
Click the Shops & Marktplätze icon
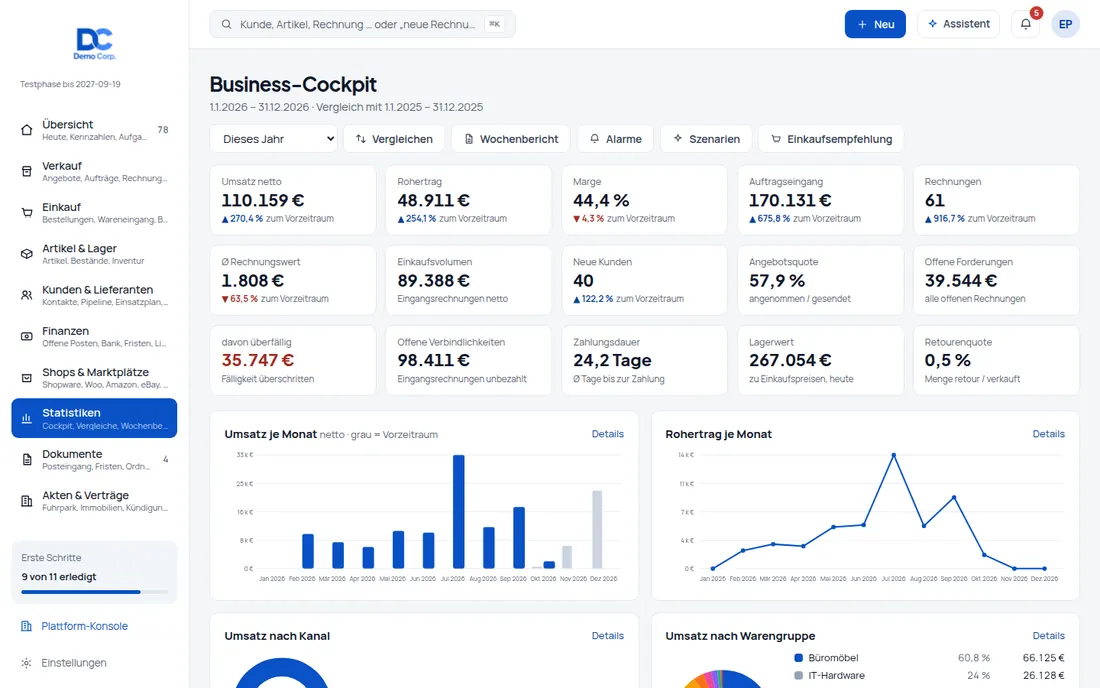(27, 378)
